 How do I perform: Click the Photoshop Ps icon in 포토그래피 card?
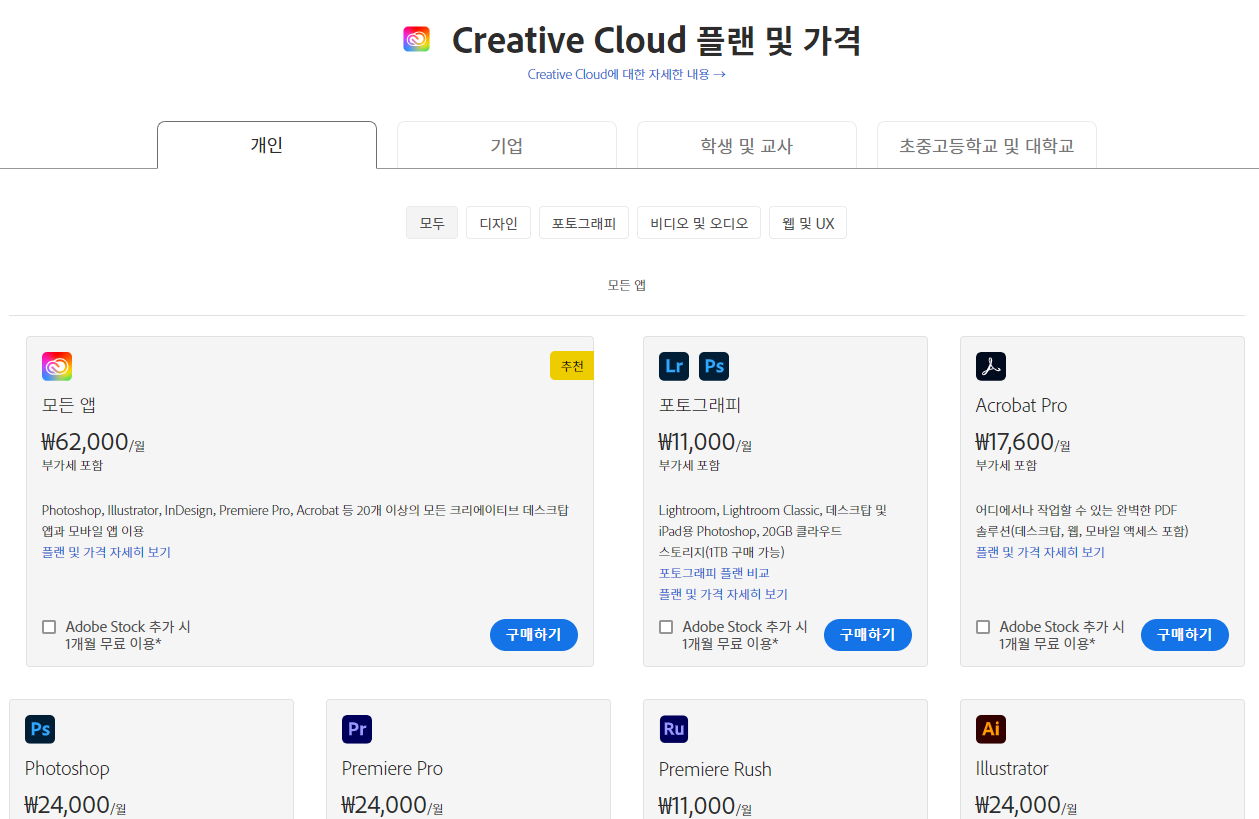pyautogui.click(x=714, y=366)
